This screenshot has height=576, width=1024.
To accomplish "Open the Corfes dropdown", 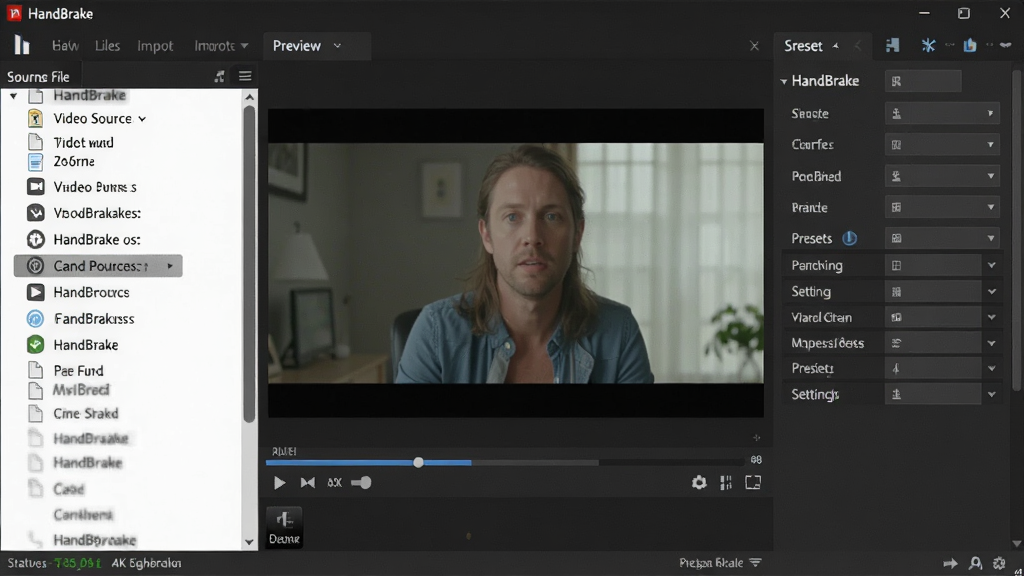I will (942, 144).
